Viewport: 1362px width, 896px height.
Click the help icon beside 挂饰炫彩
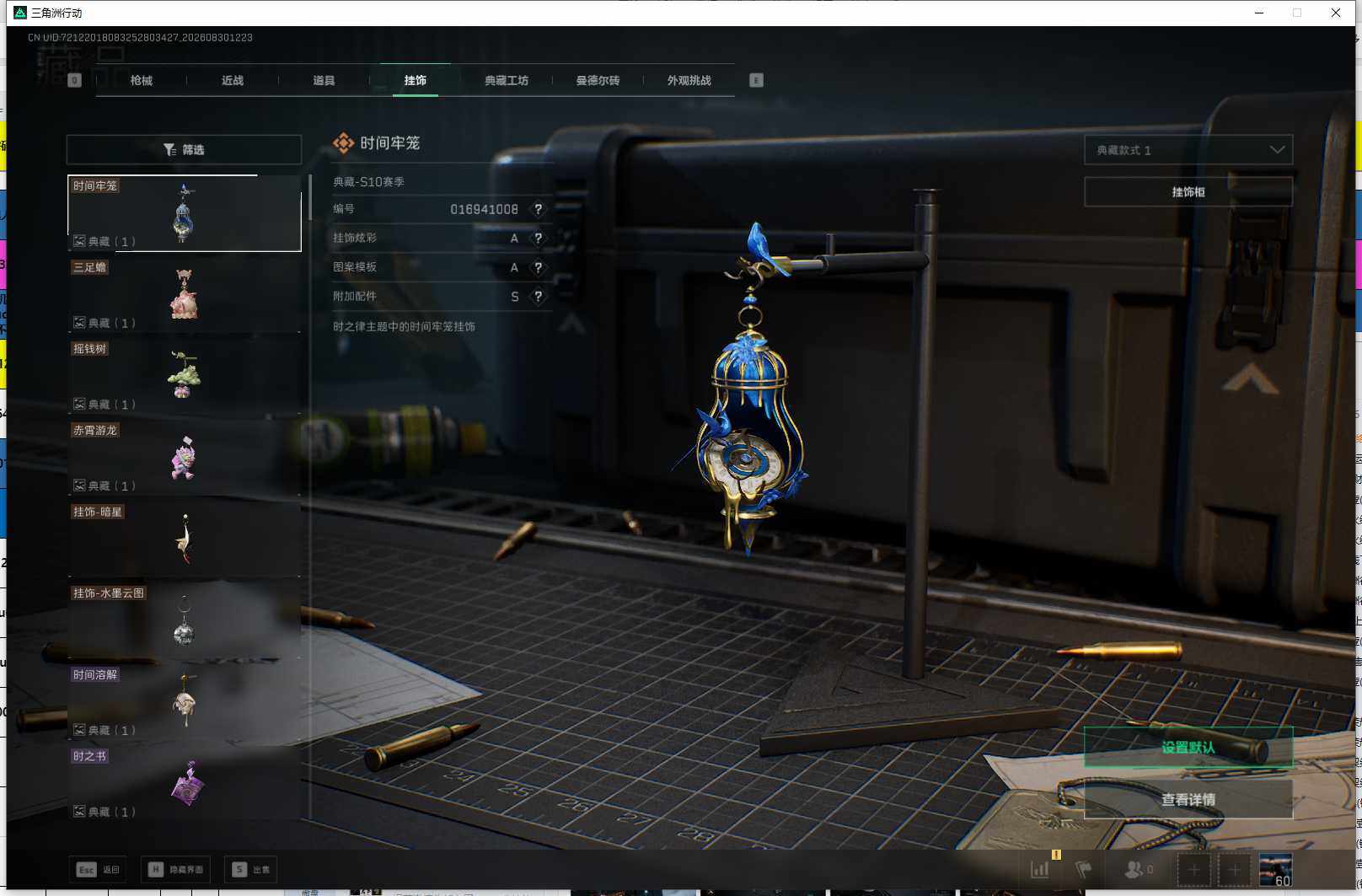(539, 239)
